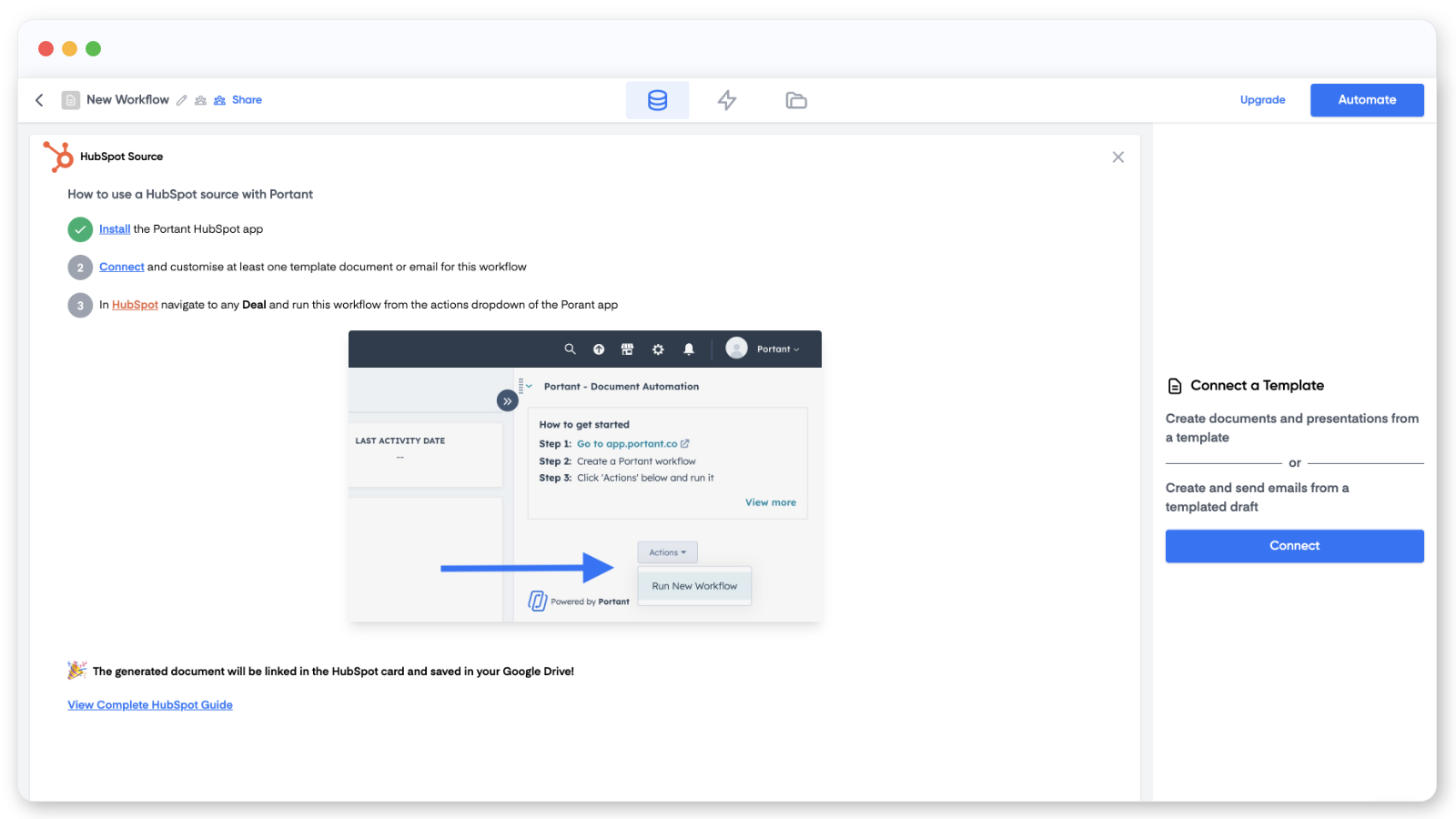Click the yellow macOS minimize dot
Image resolution: width=1456 pixels, height=819 pixels.
pyautogui.click(x=69, y=48)
